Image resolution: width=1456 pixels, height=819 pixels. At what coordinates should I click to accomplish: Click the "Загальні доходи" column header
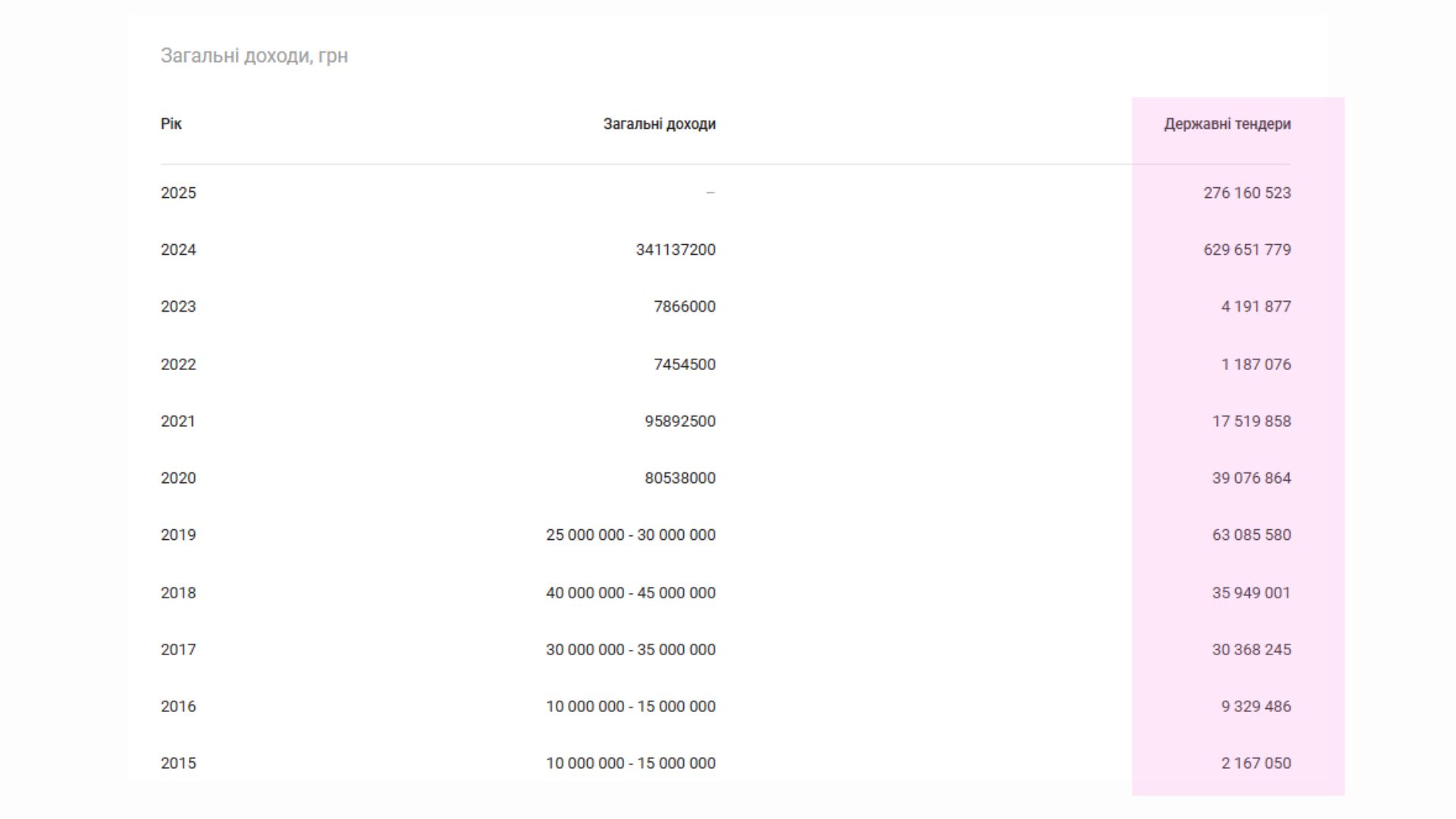tap(659, 124)
